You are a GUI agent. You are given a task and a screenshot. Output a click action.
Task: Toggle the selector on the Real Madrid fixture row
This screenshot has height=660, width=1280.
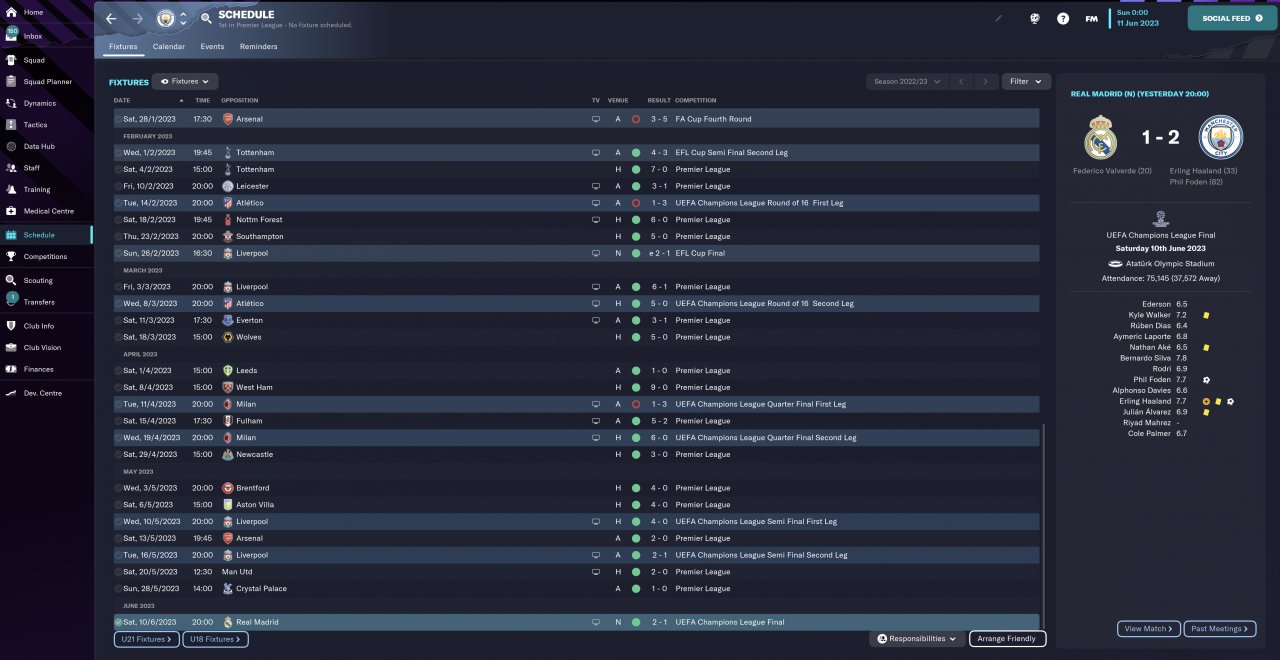tap(118, 622)
